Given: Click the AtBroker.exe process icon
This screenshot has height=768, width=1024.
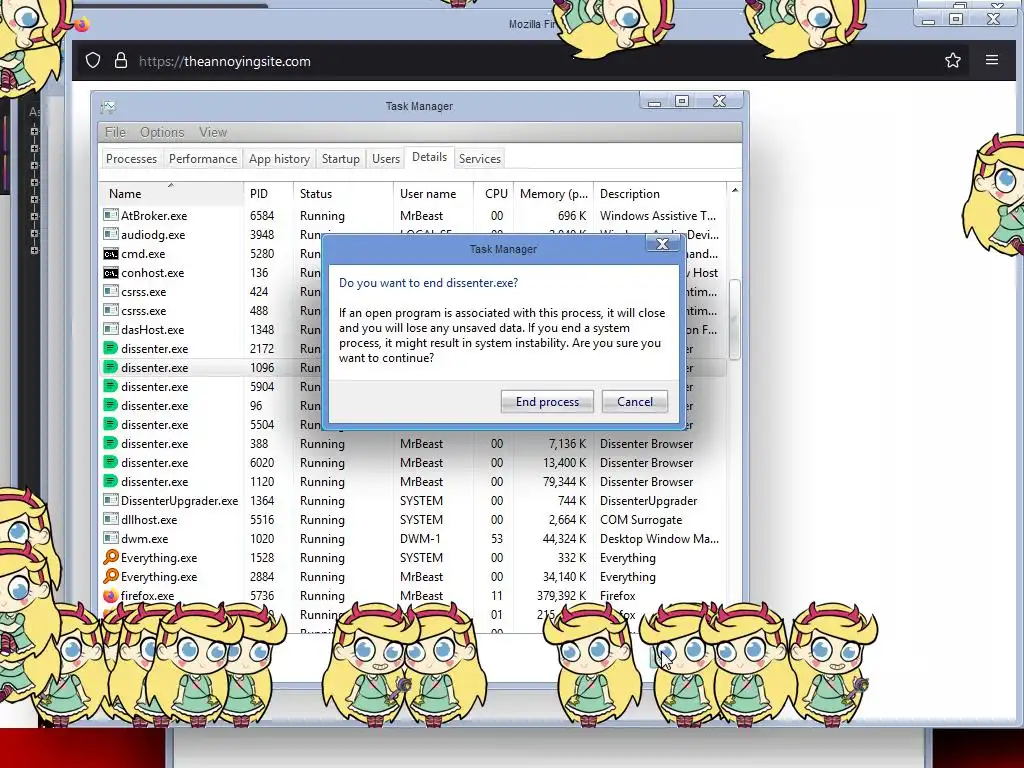Looking at the screenshot, I should 111,215.
